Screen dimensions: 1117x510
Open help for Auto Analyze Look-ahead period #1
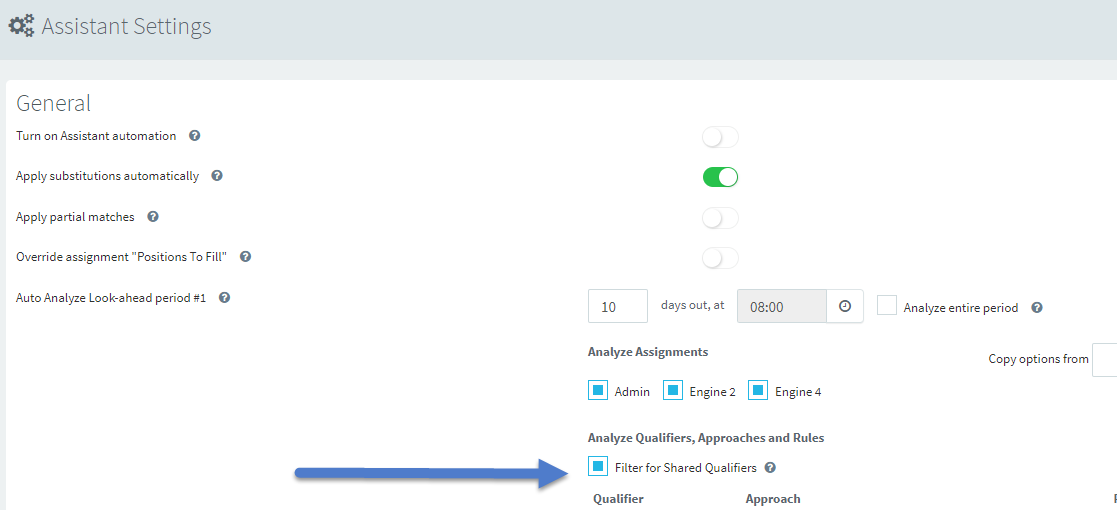point(224,298)
